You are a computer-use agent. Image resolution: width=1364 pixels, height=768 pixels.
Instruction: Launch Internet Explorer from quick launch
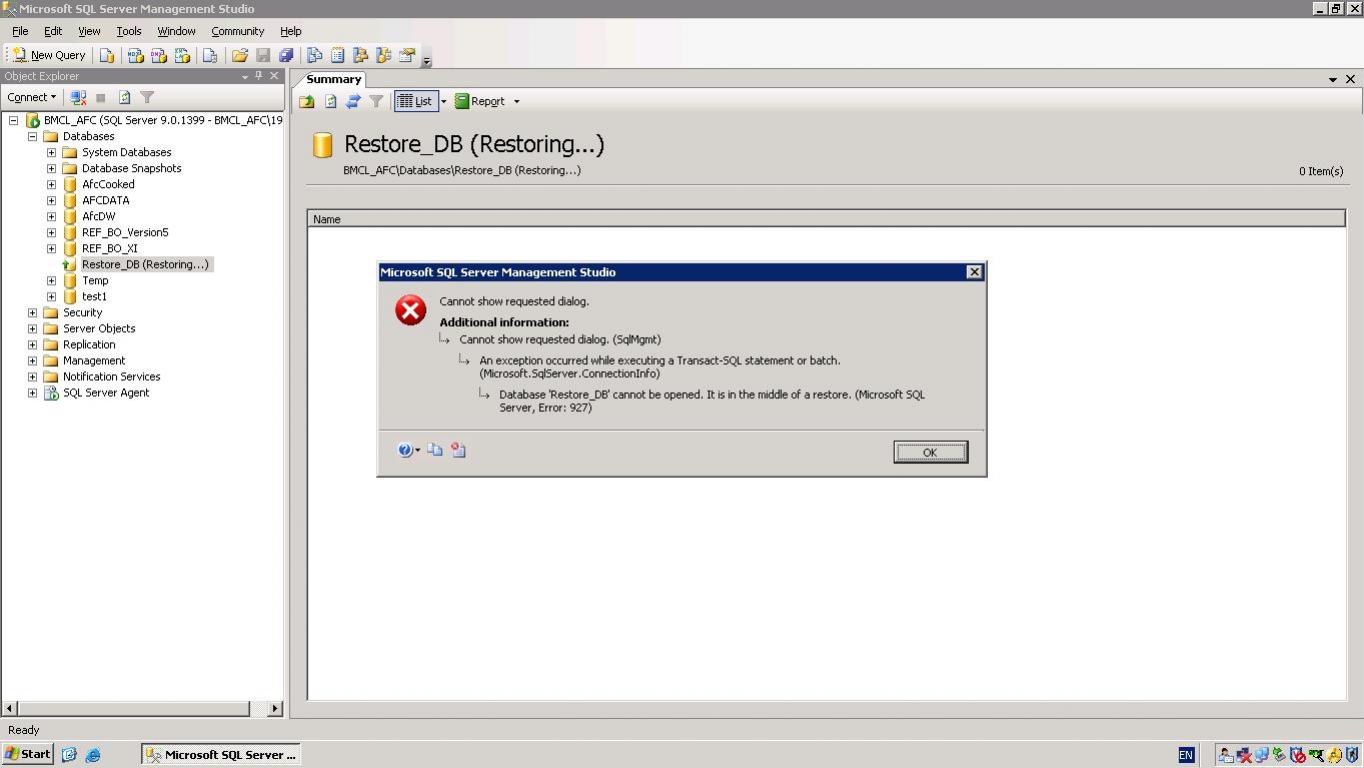point(93,755)
